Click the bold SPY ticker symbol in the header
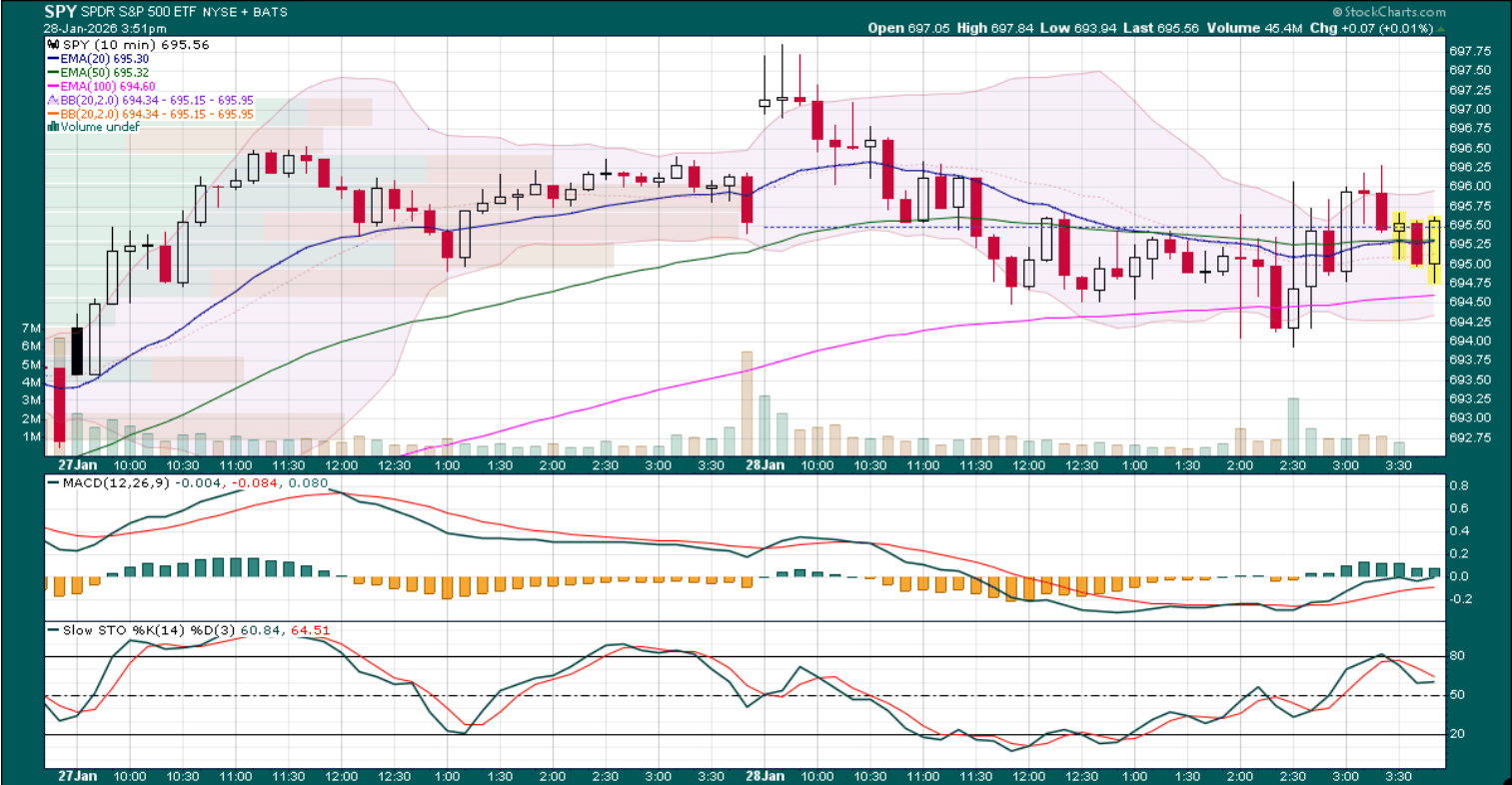Screen dimensions: 1512x785 pos(60,12)
